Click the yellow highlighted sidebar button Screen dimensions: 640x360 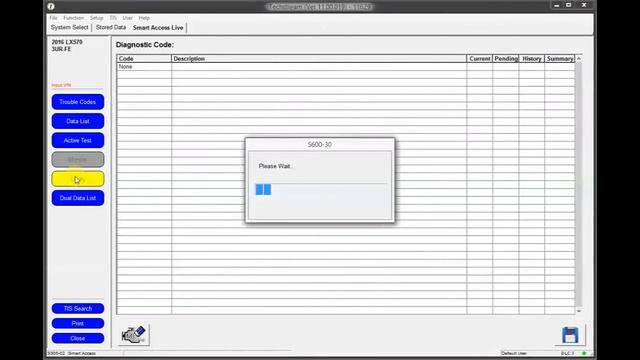click(x=78, y=179)
